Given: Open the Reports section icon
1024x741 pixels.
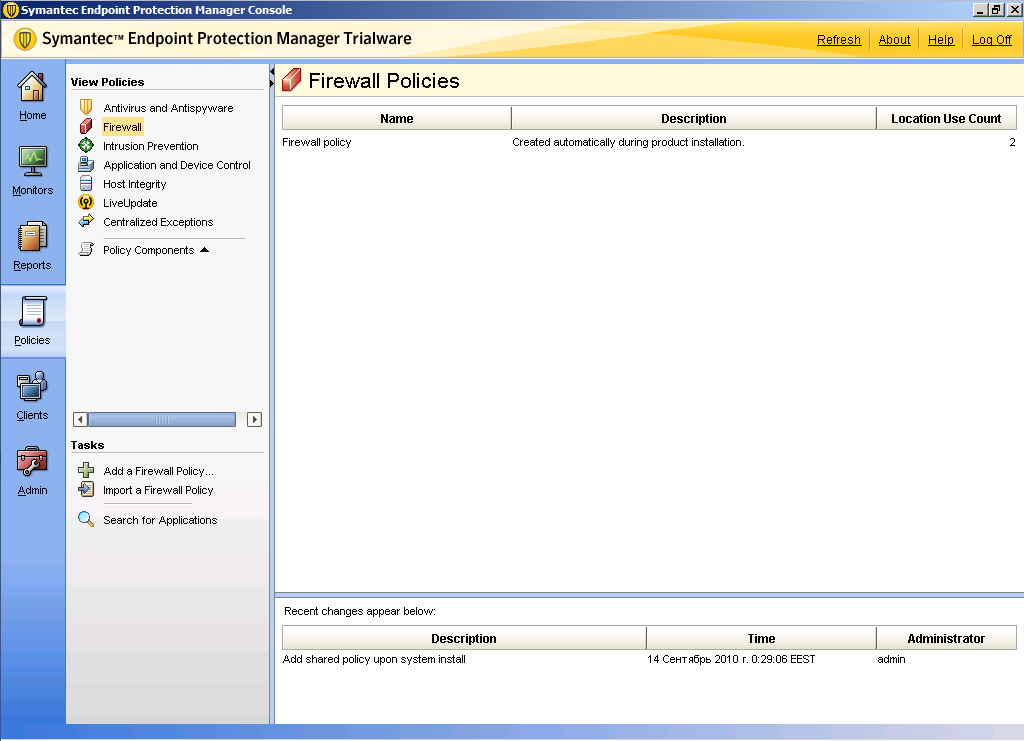Looking at the screenshot, I should click(x=32, y=236).
